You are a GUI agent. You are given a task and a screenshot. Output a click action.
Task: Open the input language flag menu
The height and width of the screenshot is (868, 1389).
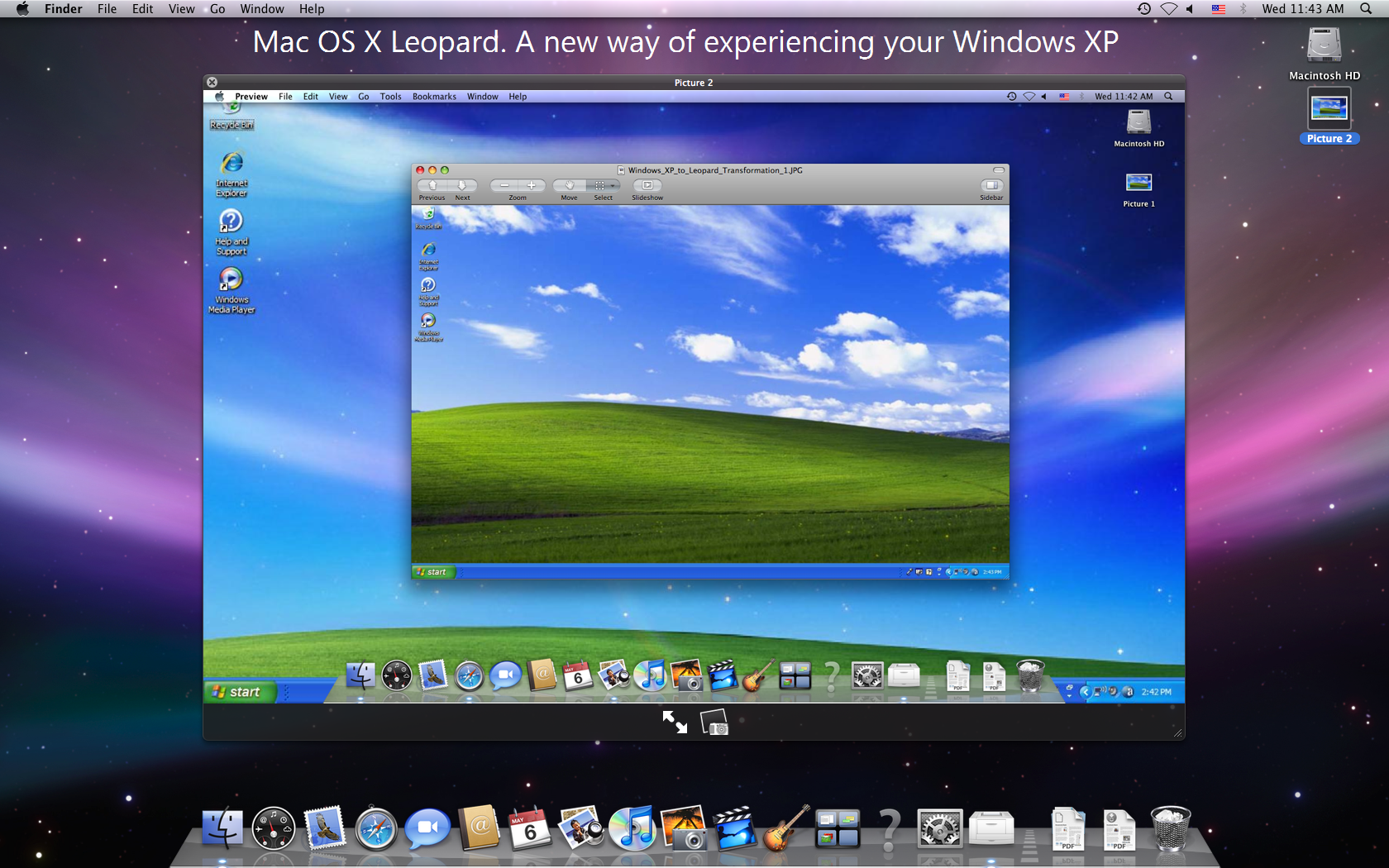pyautogui.click(x=1218, y=9)
